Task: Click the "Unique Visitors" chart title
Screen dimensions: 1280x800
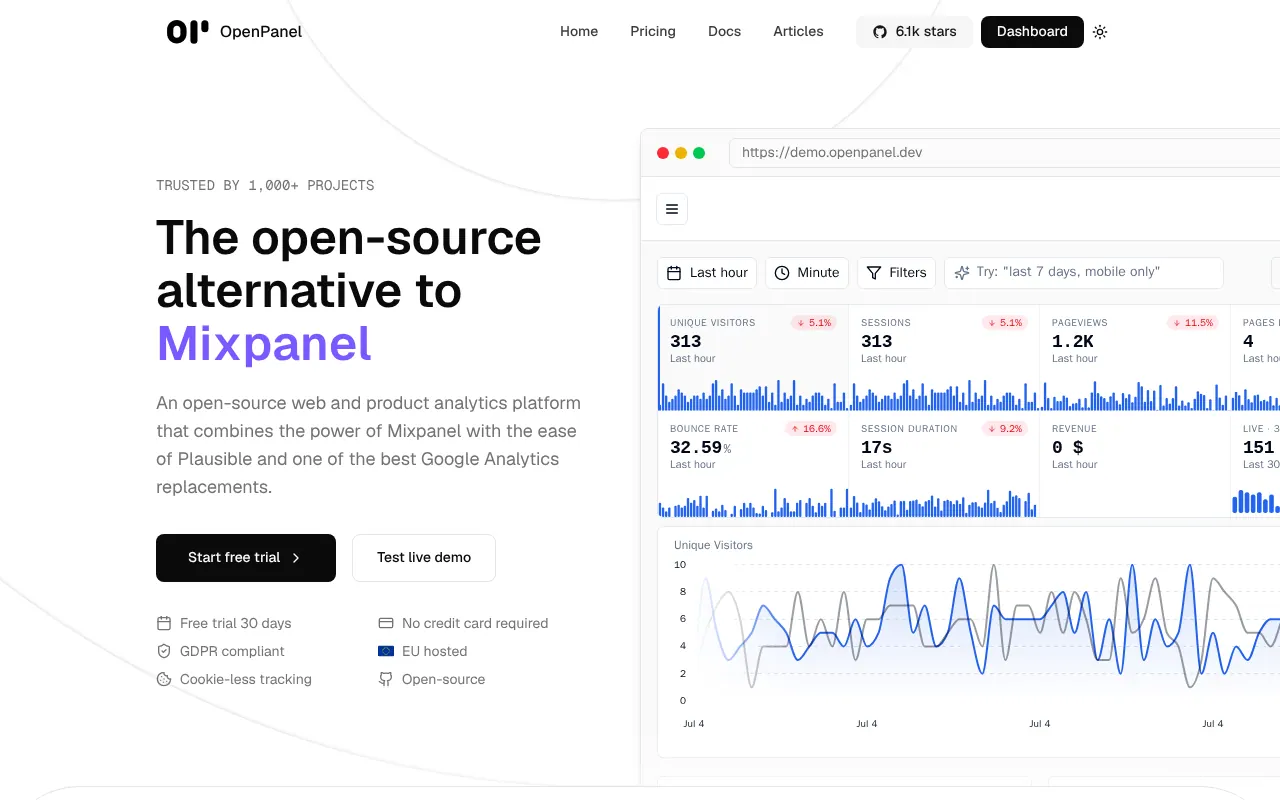Action: coord(713,545)
